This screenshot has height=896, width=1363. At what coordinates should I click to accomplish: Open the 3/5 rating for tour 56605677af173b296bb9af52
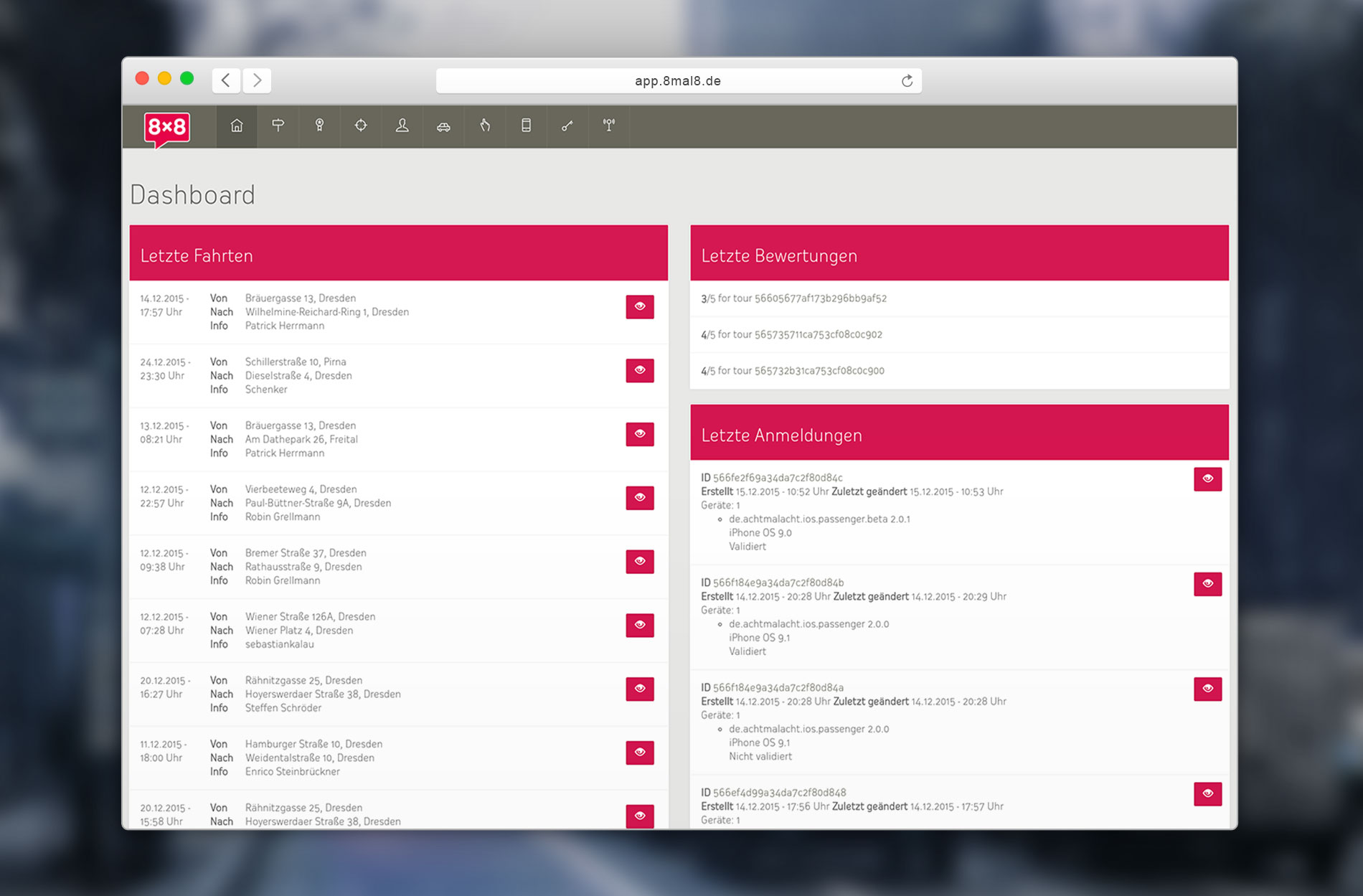[x=793, y=298]
